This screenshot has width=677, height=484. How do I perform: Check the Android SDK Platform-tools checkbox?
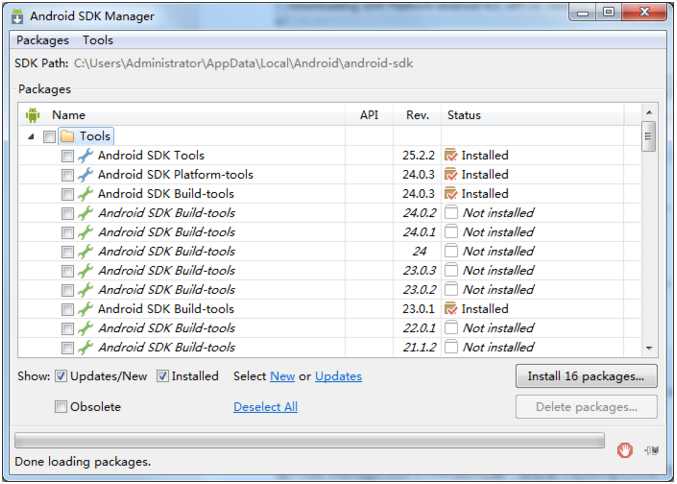[x=67, y=175]
